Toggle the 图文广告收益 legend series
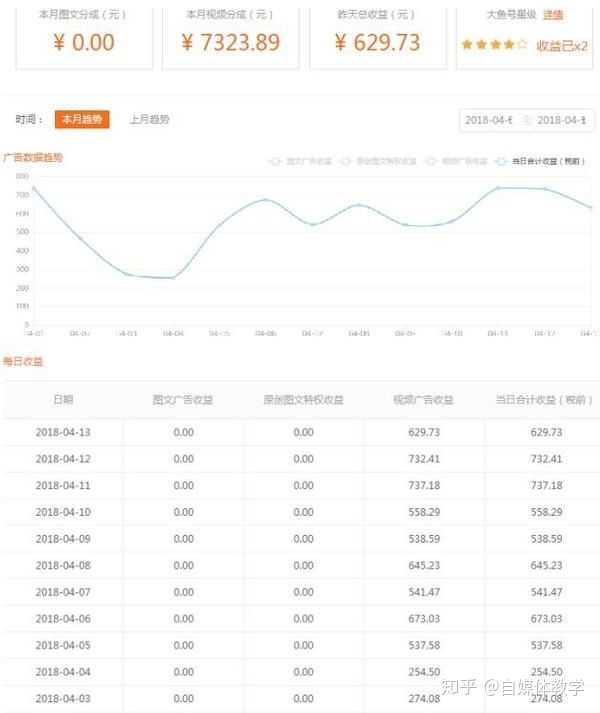The height and width of the screenshot is (713, 600). coord(301,161)
